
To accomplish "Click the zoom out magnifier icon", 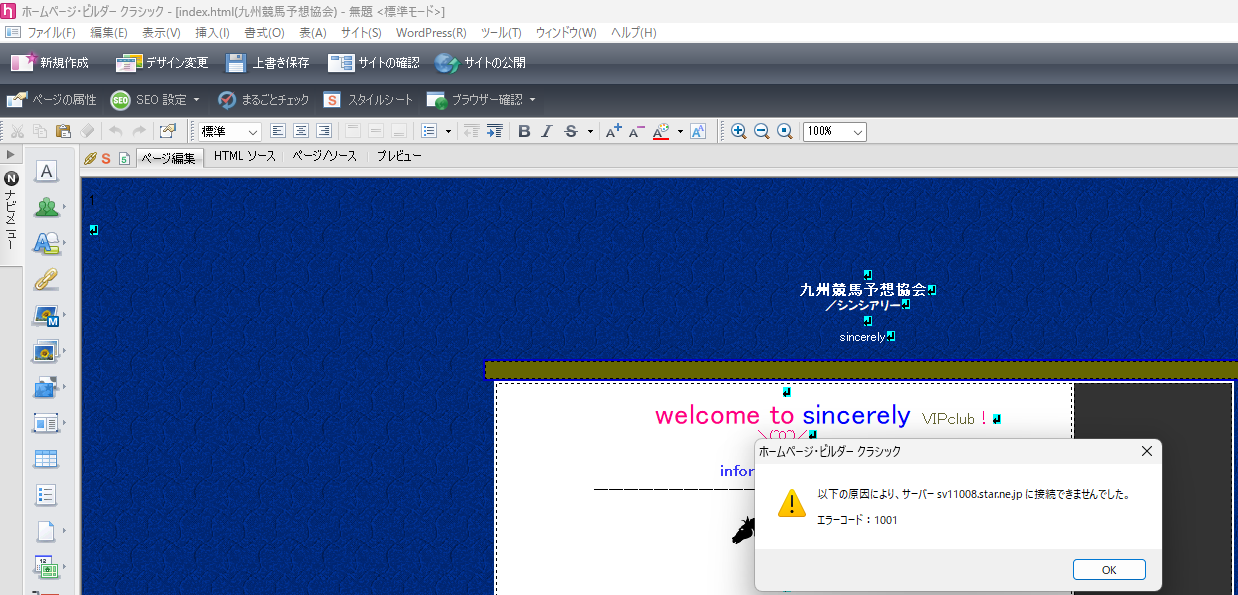I will (761, 131).
